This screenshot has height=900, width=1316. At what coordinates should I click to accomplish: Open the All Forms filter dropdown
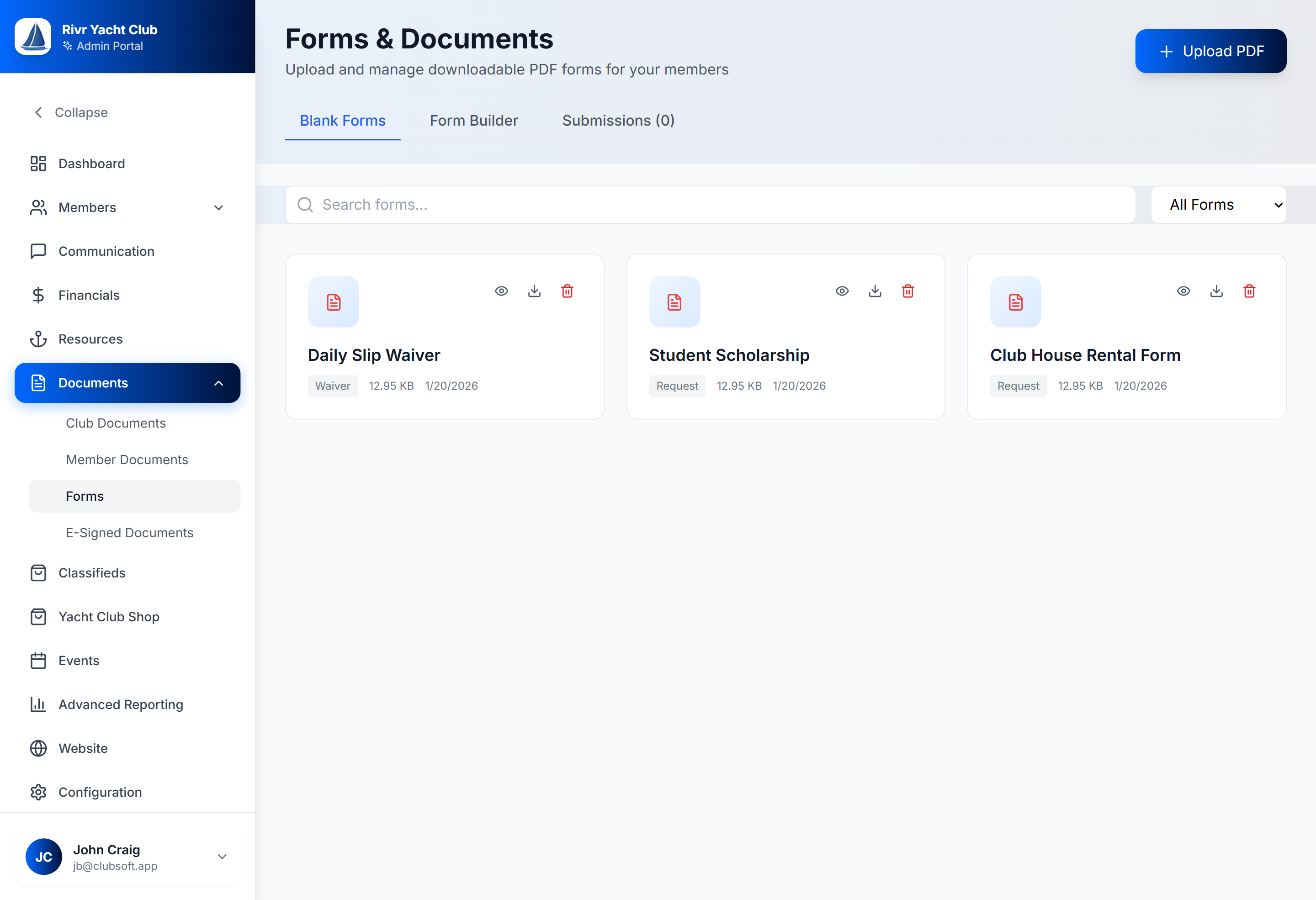[1218, 204]
